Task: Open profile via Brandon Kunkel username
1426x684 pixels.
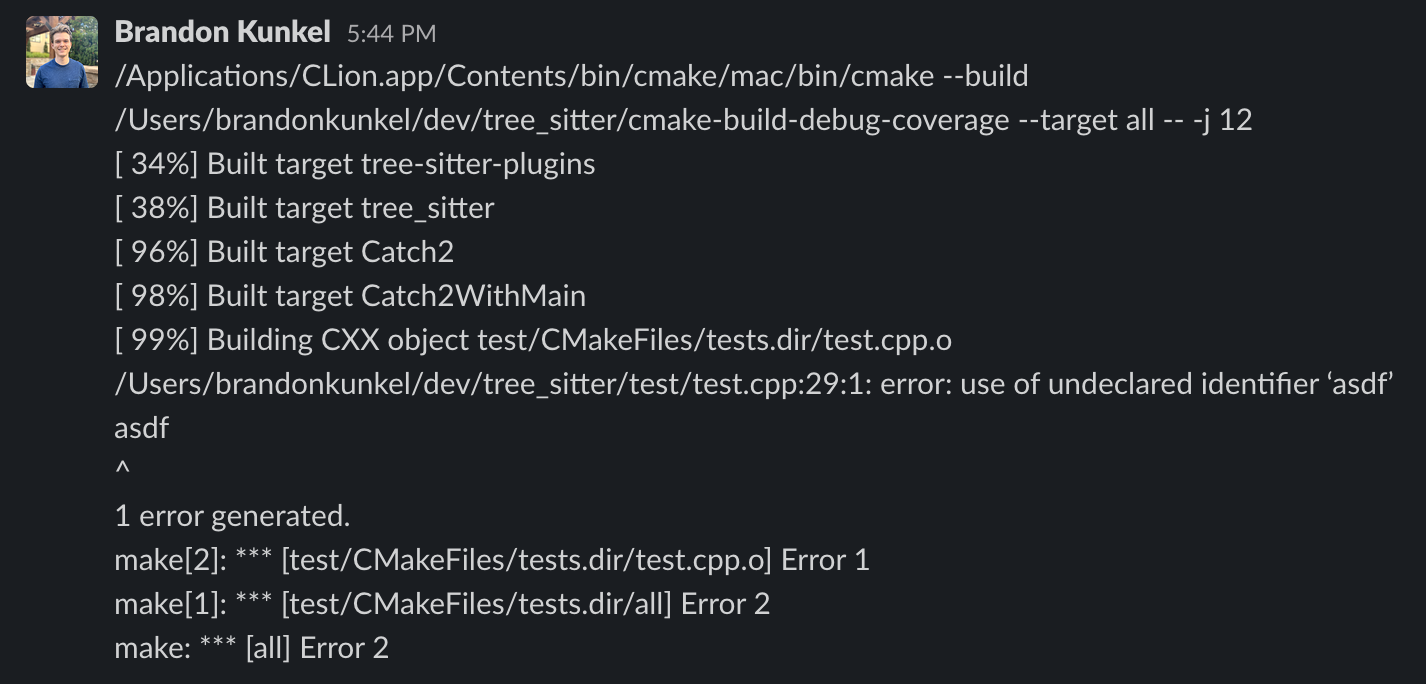Action: click(x=222, y=32)
